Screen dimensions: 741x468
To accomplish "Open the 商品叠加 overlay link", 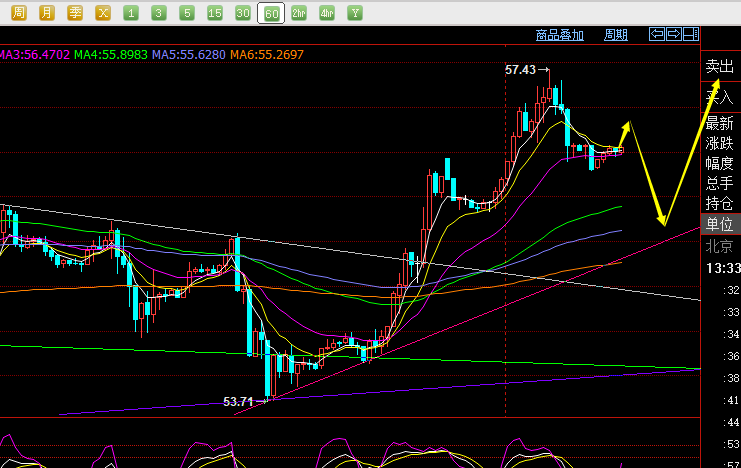I will 559,35.
